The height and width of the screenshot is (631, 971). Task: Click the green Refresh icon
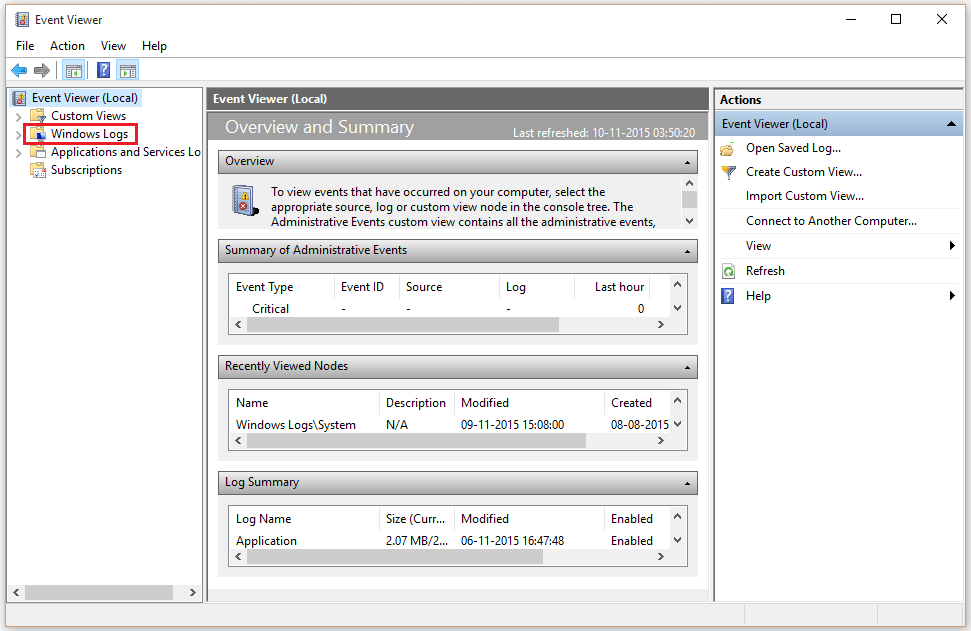(x=729, y=271)
